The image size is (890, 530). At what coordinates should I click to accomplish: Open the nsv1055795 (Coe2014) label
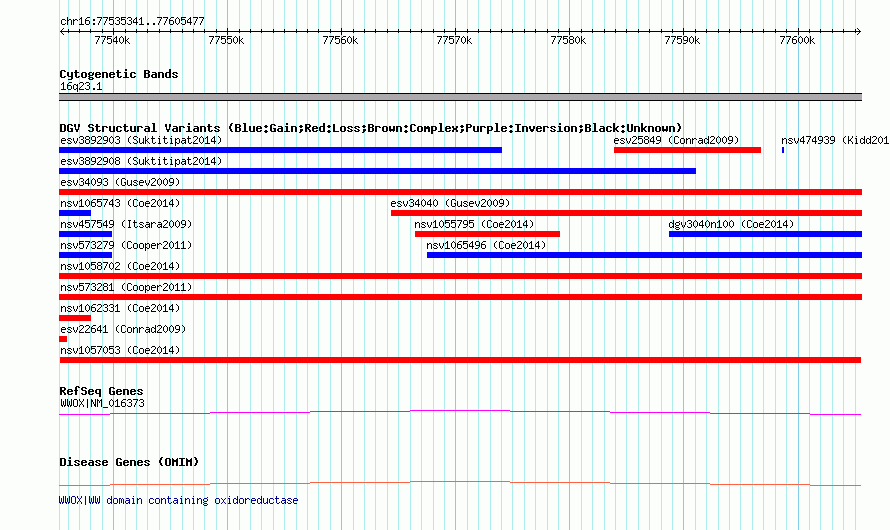point(474,224)
